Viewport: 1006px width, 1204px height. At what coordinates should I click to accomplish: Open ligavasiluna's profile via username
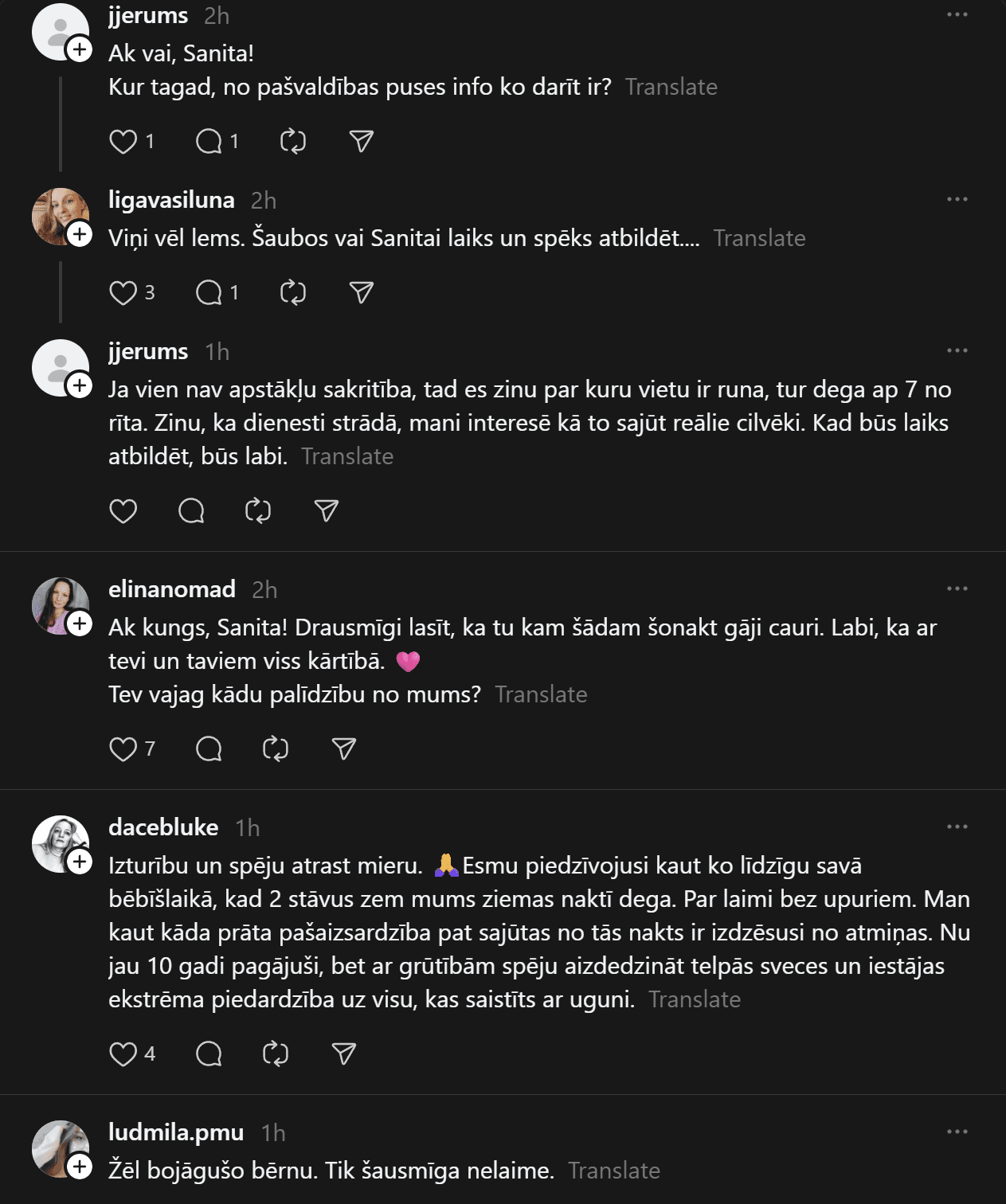pyautogui.click(x=171, y=200)
